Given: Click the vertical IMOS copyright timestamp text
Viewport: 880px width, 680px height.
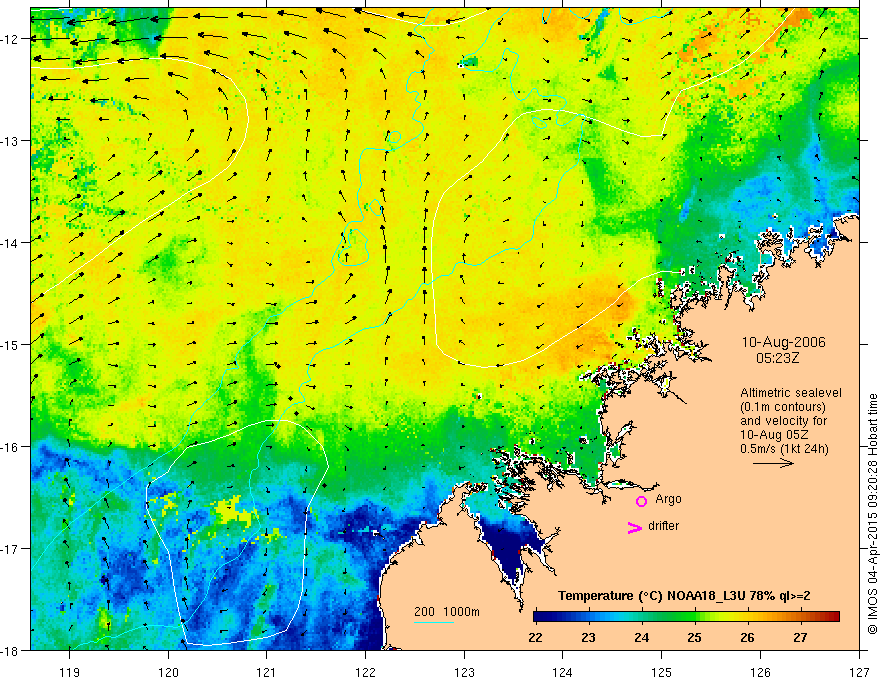Looking at the screenshot, I should click(872, 514).
